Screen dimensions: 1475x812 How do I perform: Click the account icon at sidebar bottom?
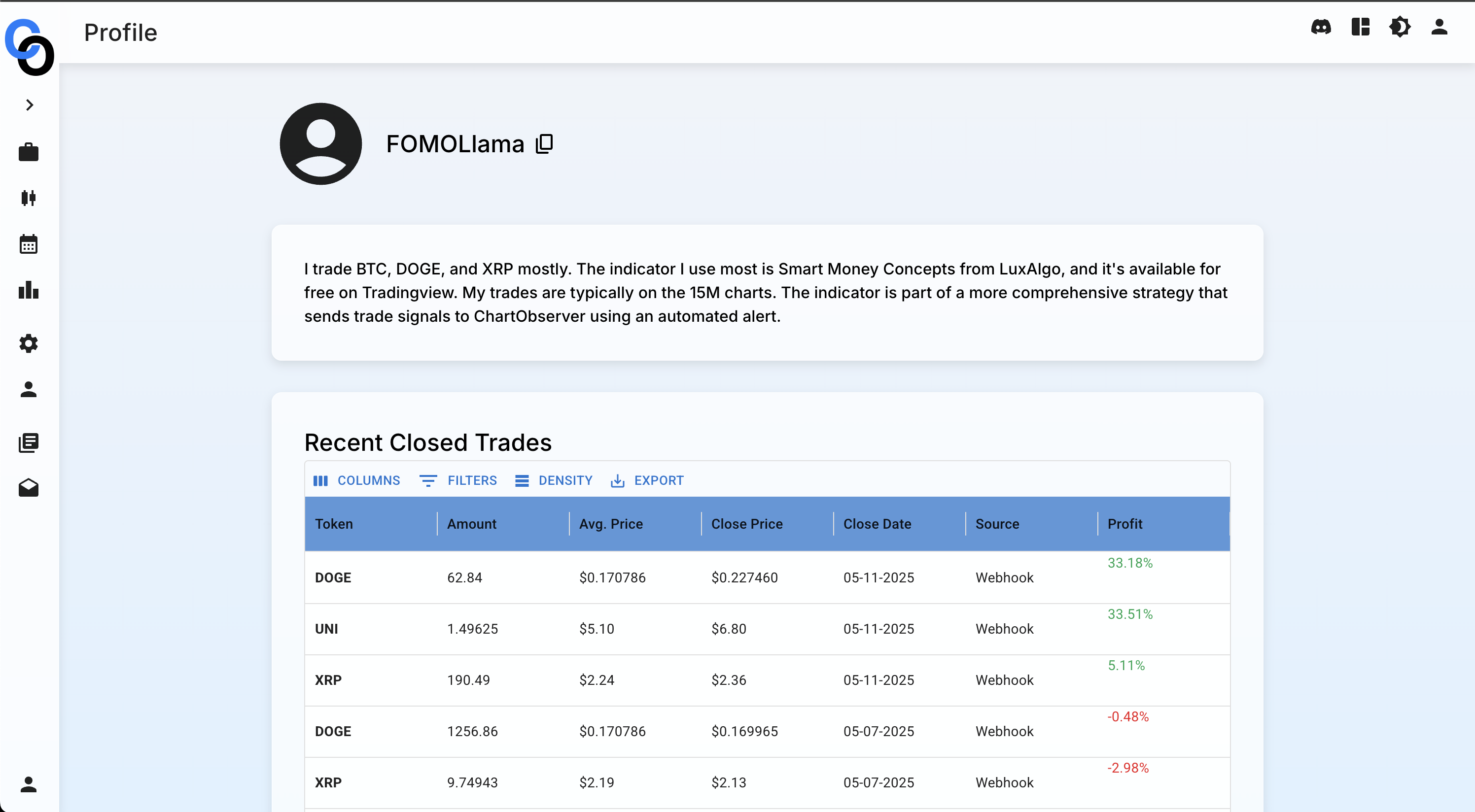pyautogui.click(x=29, y=784)
